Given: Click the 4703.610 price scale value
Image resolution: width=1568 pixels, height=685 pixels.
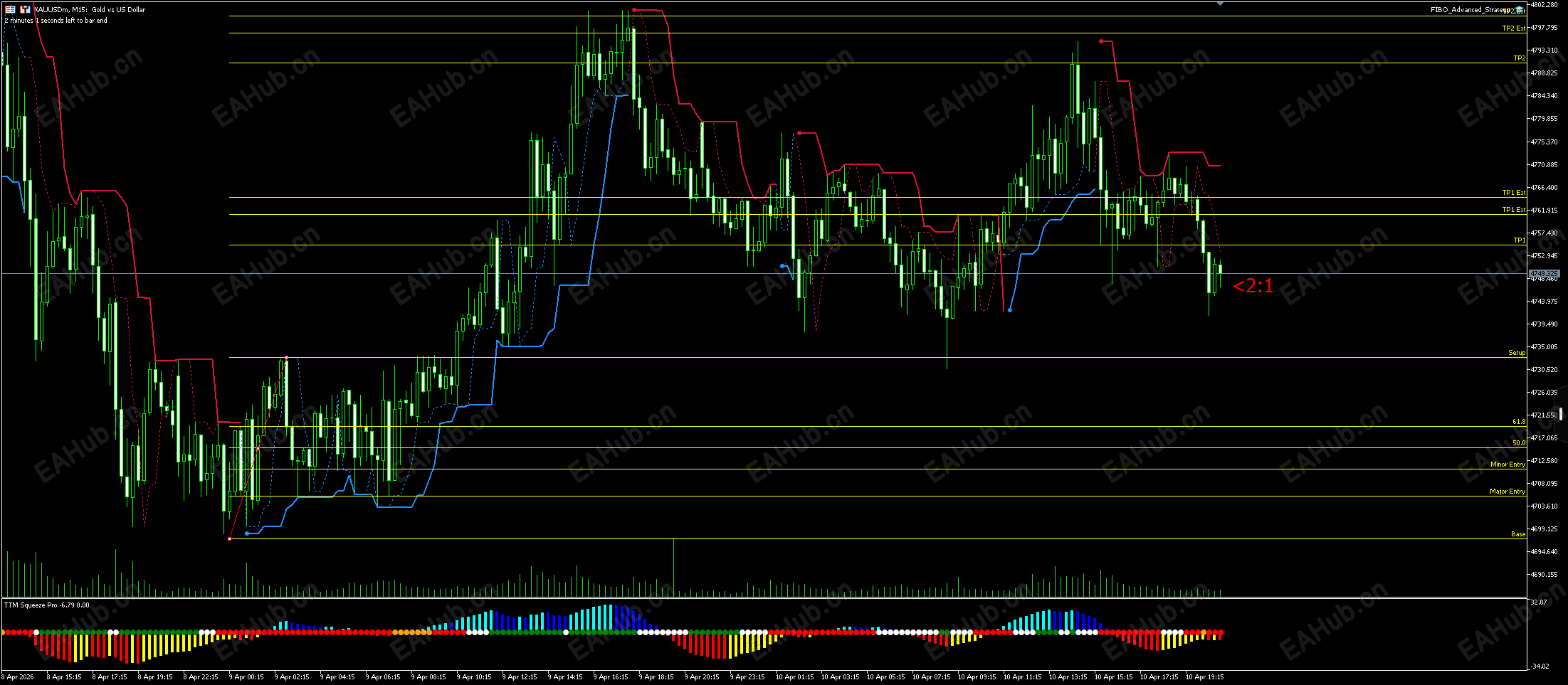Looking at the screenshot, I should click(1545, 506).
